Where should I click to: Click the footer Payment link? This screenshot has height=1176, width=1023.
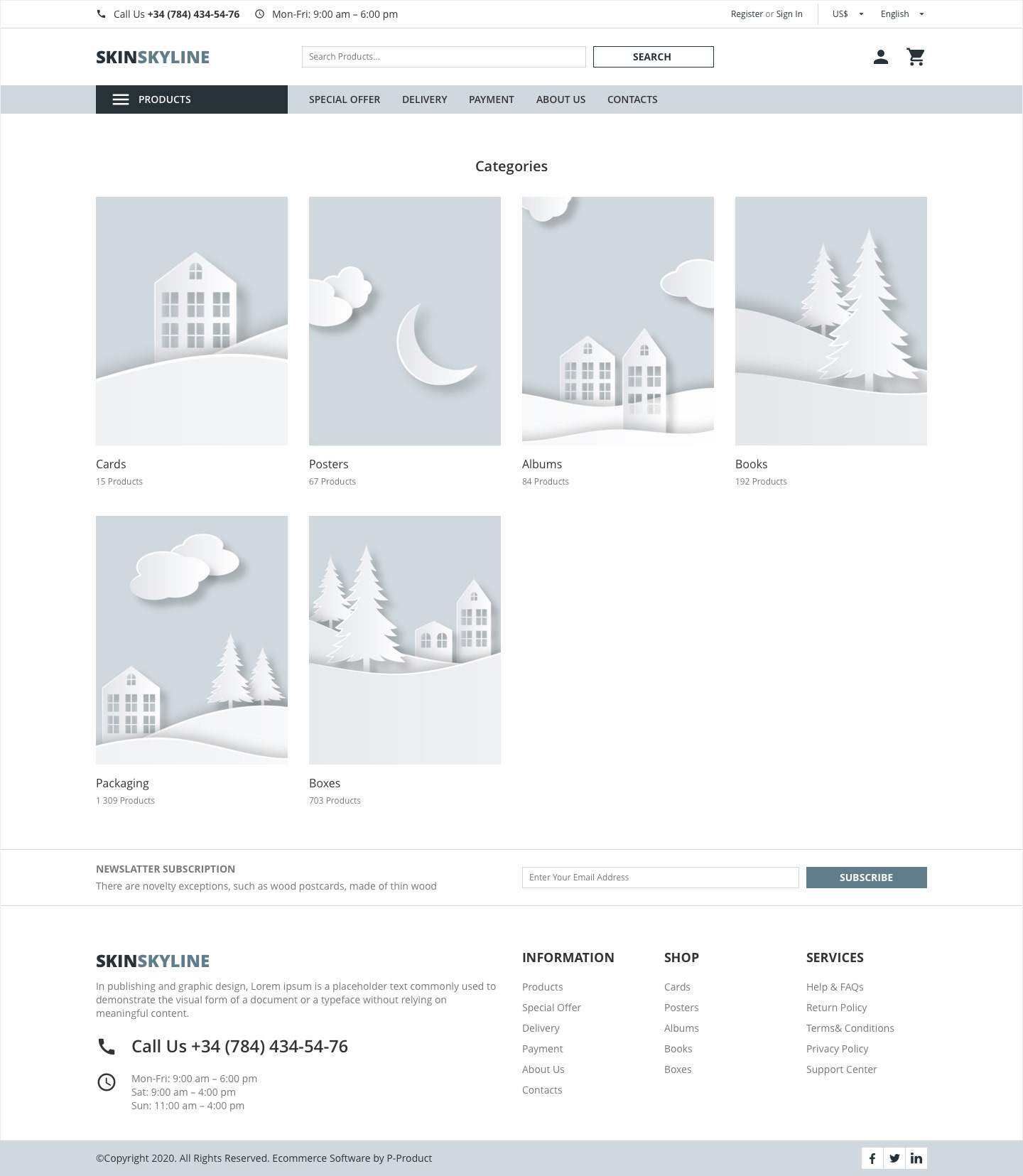click(543, 1049)
